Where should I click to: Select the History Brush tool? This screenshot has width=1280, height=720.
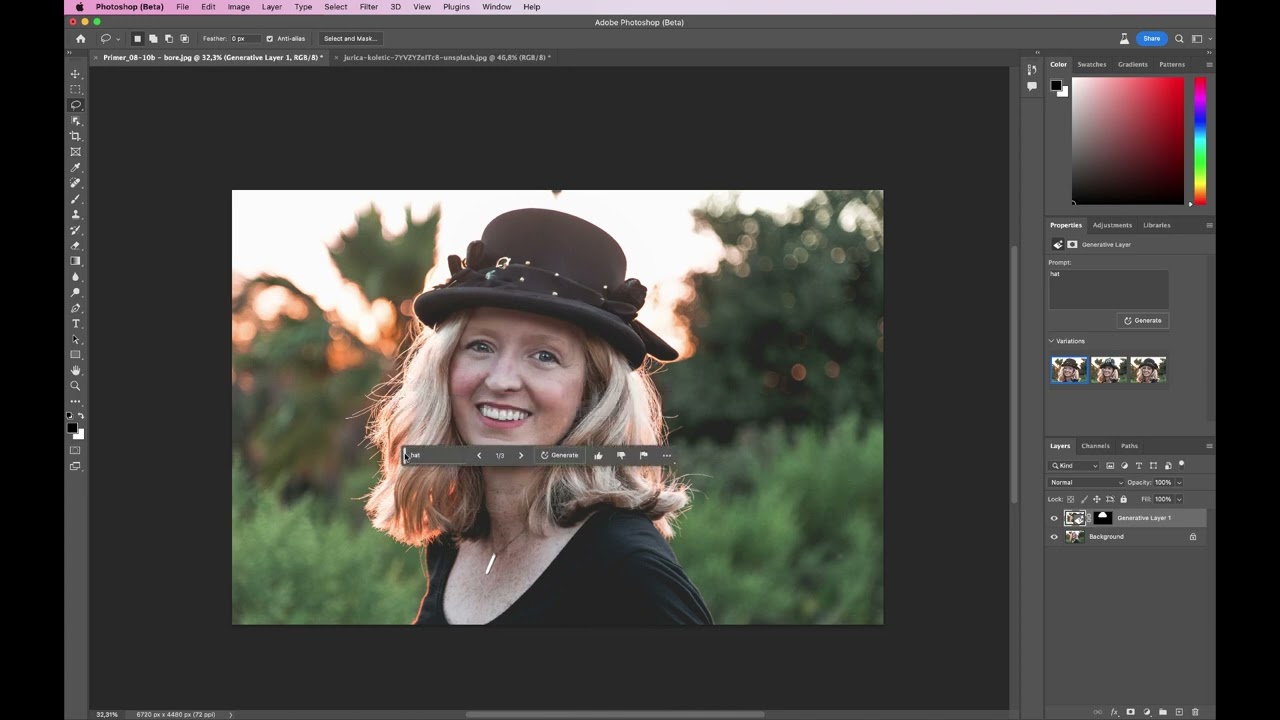click(x=75, y=230)
